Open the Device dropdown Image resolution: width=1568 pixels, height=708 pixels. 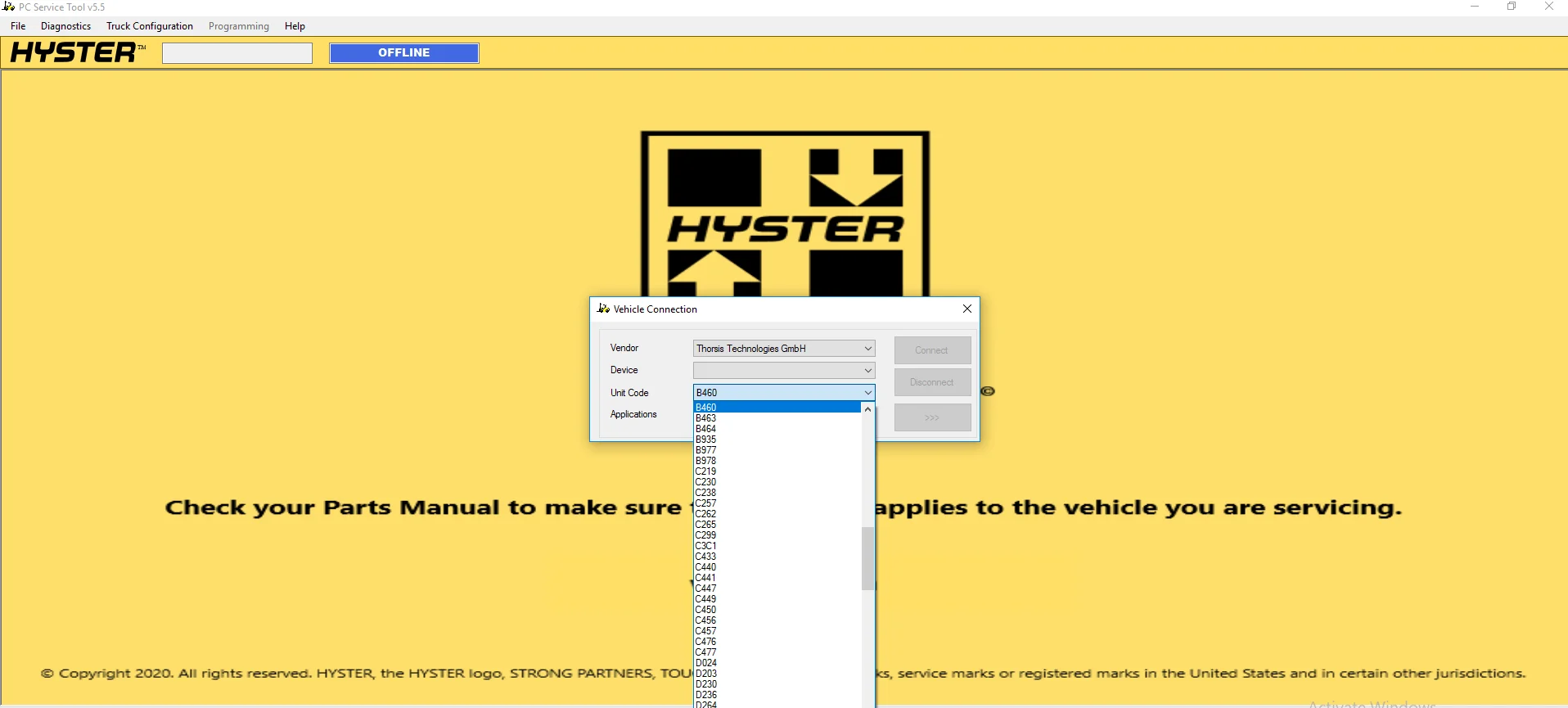click(867, 371)
